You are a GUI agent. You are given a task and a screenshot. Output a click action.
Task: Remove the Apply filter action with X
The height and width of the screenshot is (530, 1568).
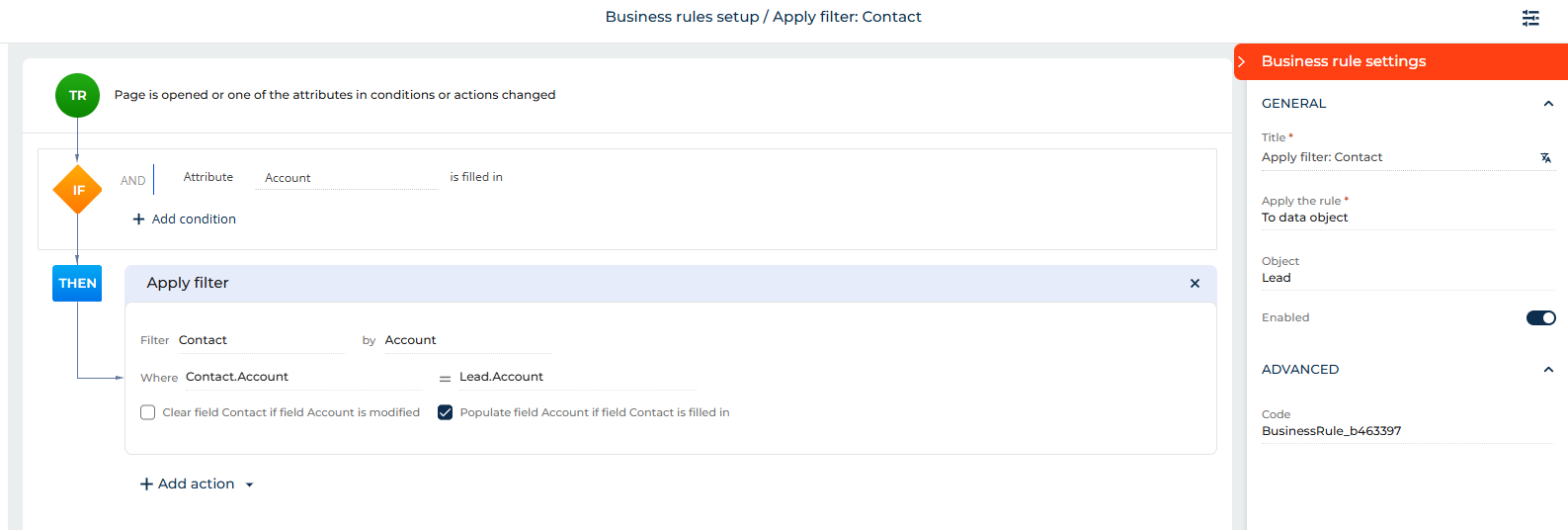[1195, 284]
